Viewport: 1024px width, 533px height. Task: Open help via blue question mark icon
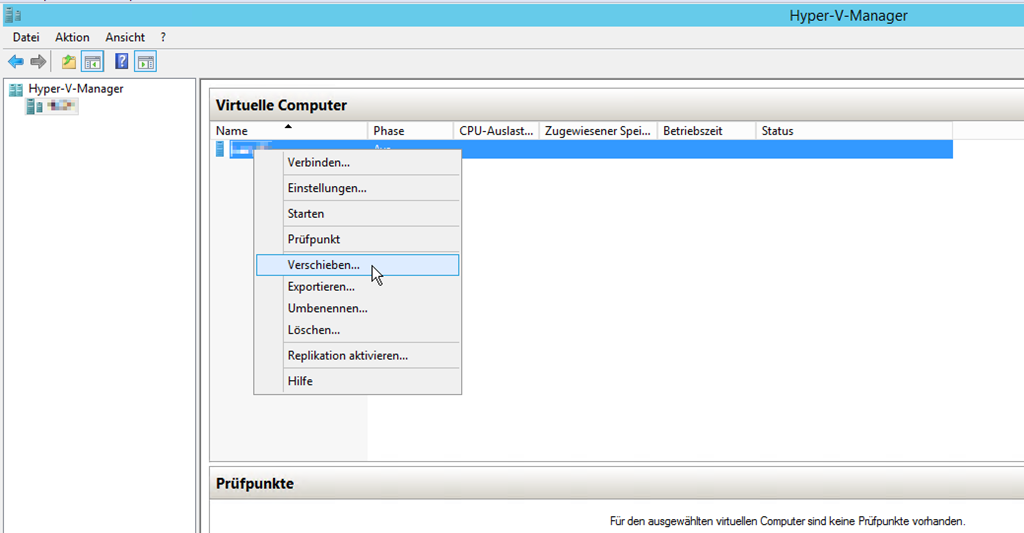click(x=122, y=62)
